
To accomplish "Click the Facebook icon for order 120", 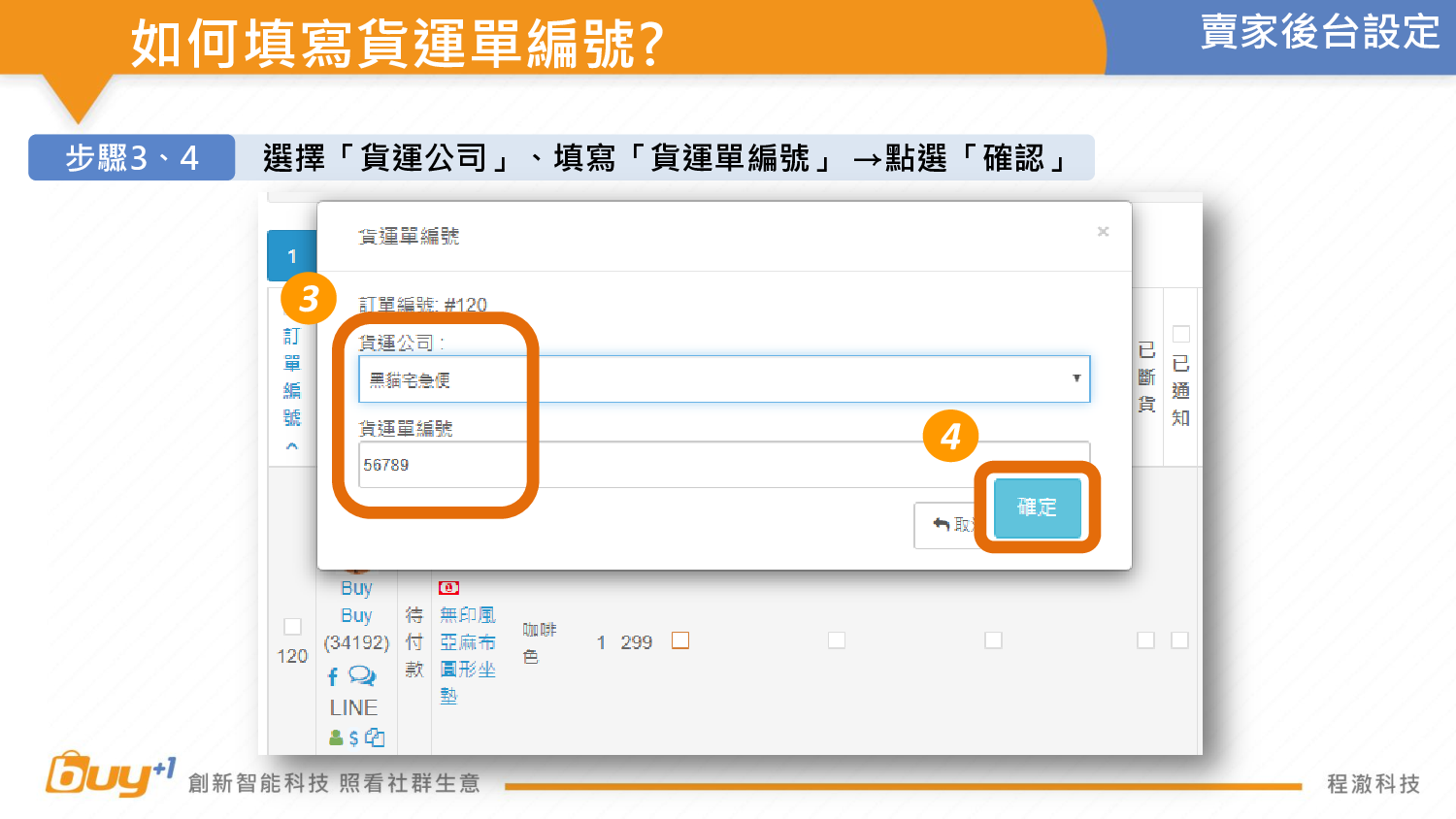I will click(333, 676).
